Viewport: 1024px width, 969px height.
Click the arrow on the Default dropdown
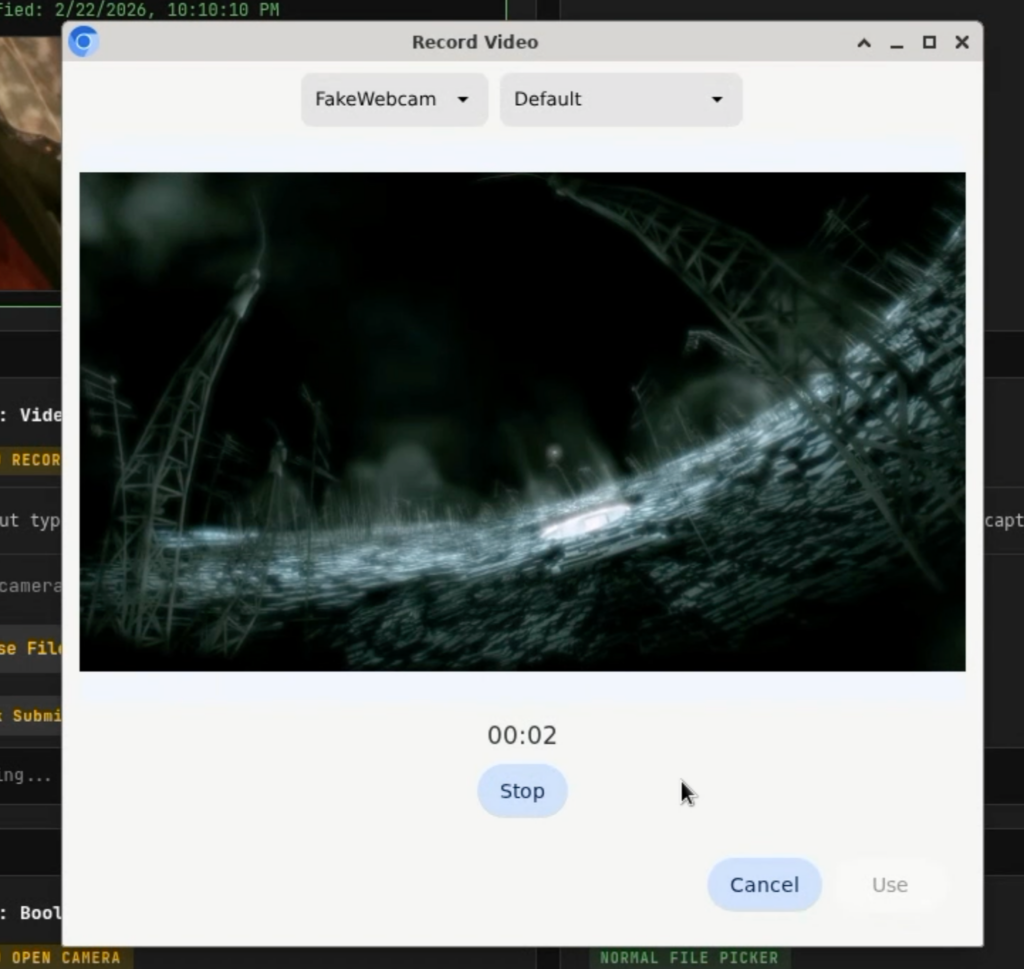coord(716,99)
